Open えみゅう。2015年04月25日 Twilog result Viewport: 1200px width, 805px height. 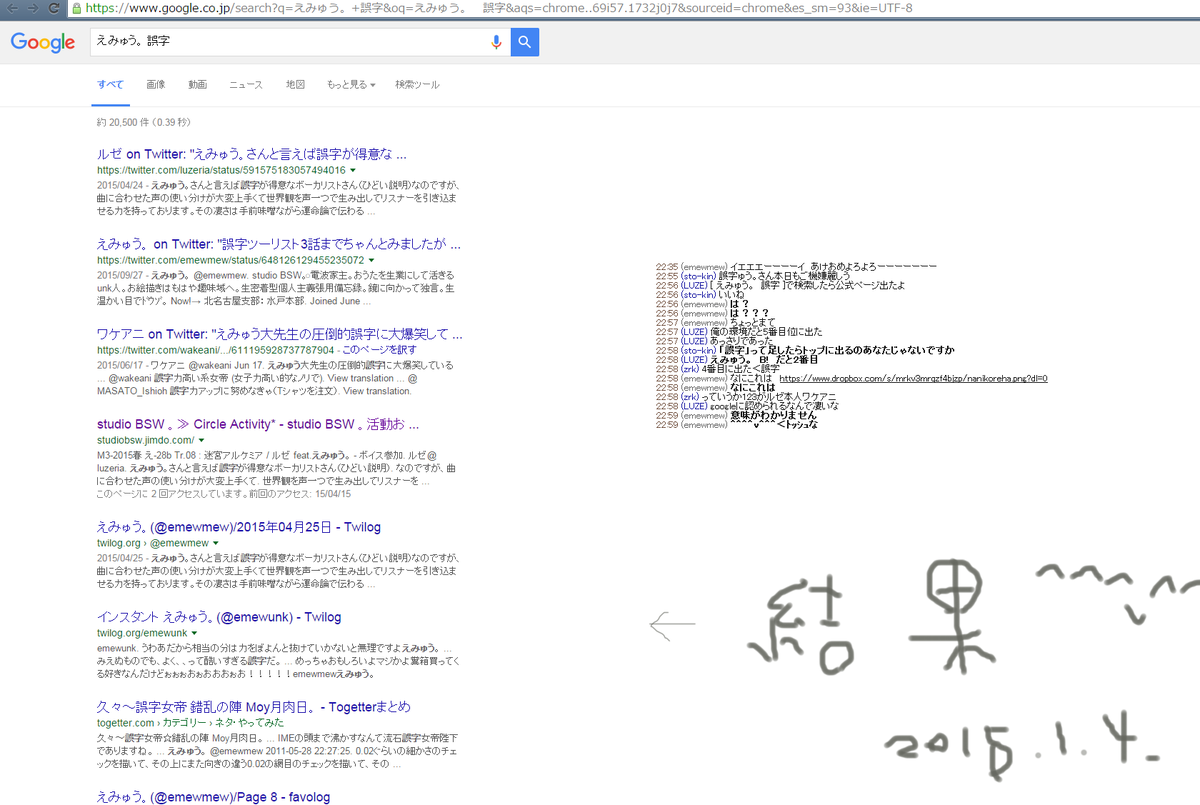point(239,527)
